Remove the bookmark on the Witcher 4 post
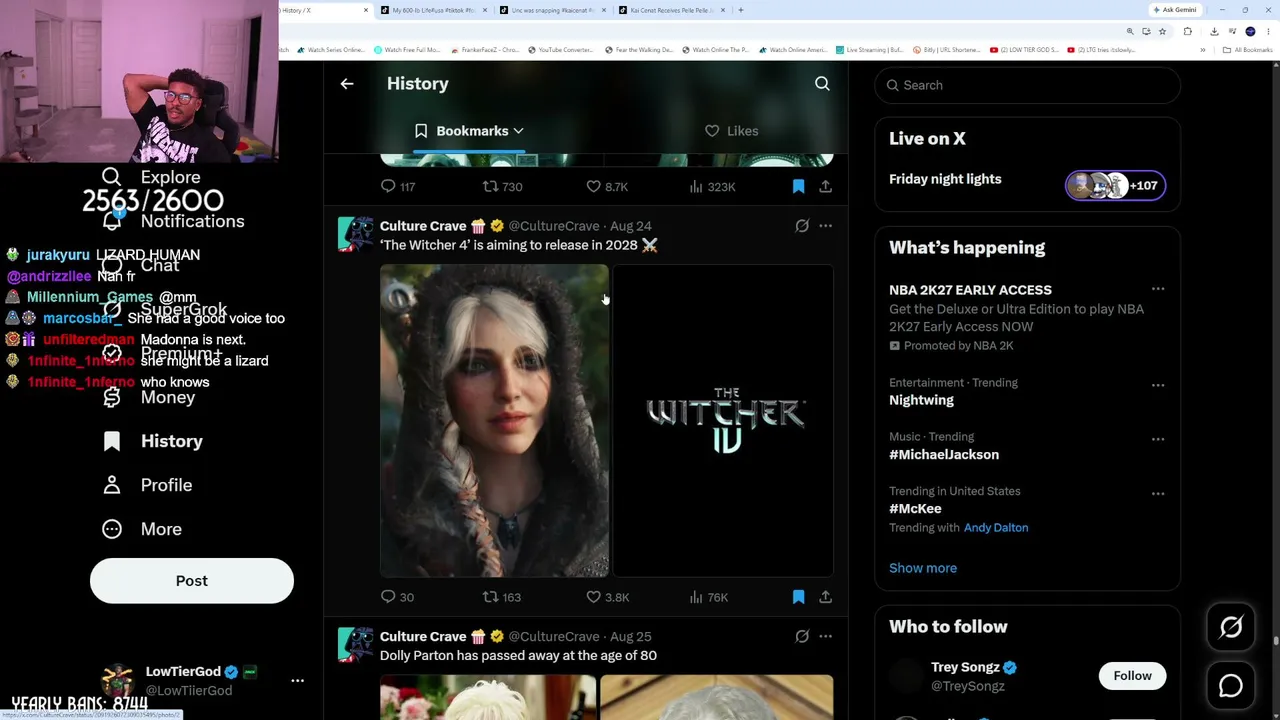 click(x=798, y=597)
